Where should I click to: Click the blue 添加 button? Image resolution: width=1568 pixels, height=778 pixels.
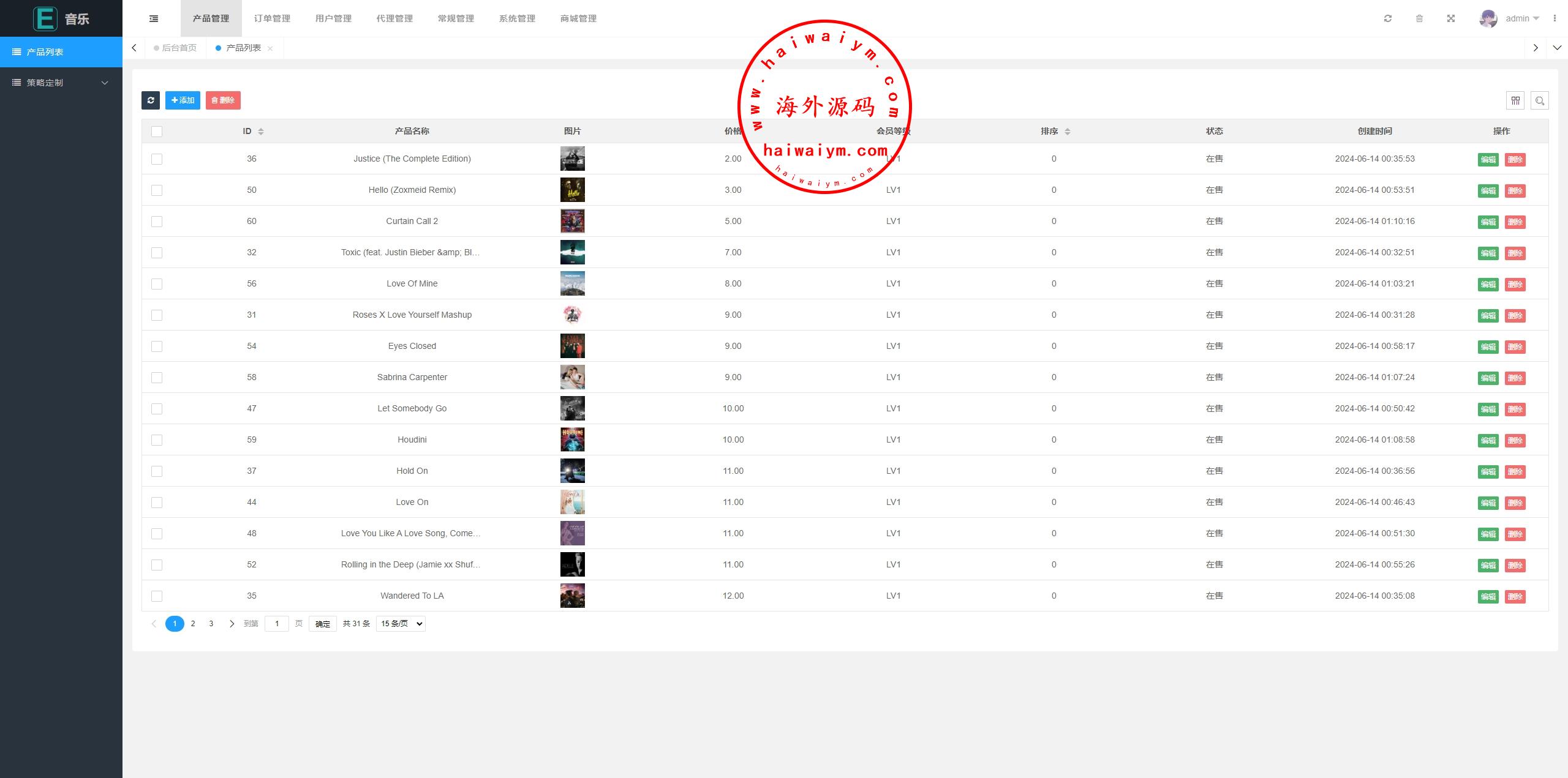coord(183,100)
